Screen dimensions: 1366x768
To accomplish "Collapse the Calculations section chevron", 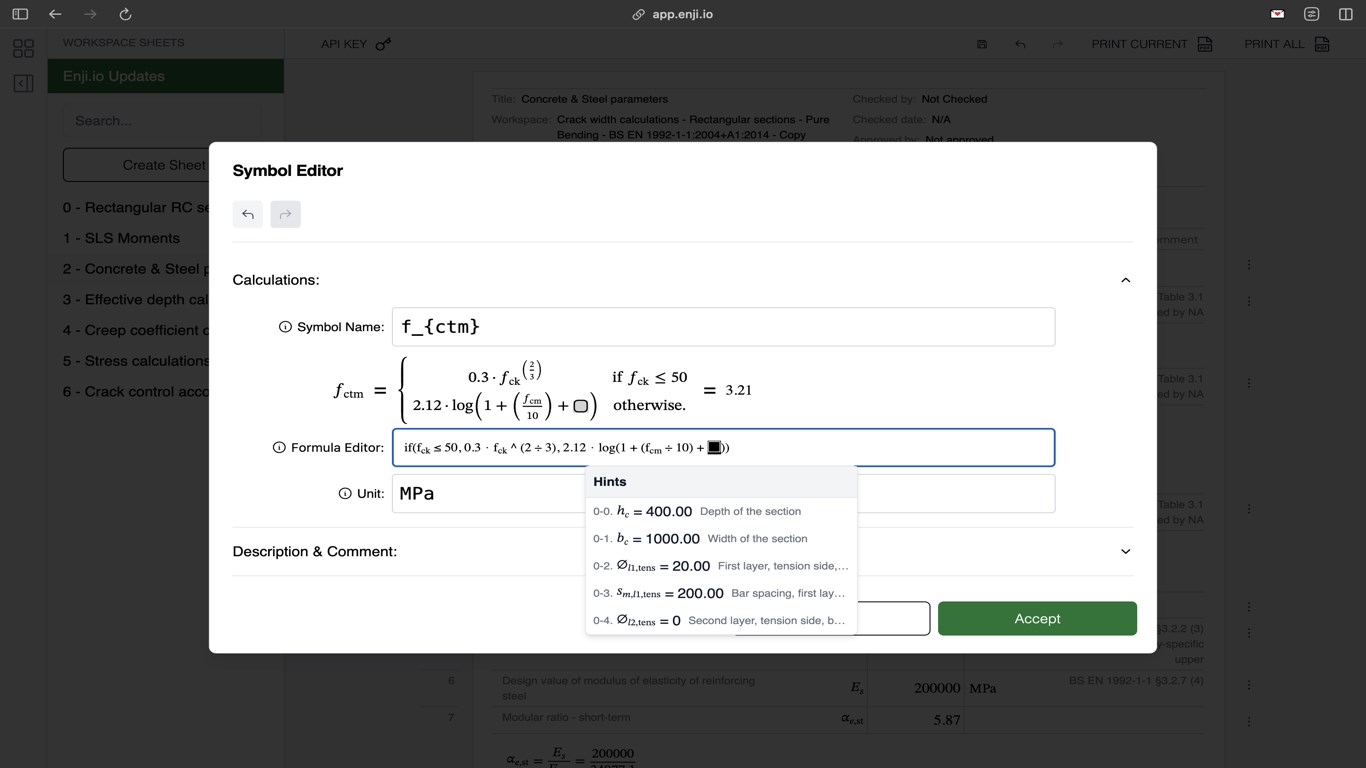I will pyautogui.click(x=1125, y=280).
